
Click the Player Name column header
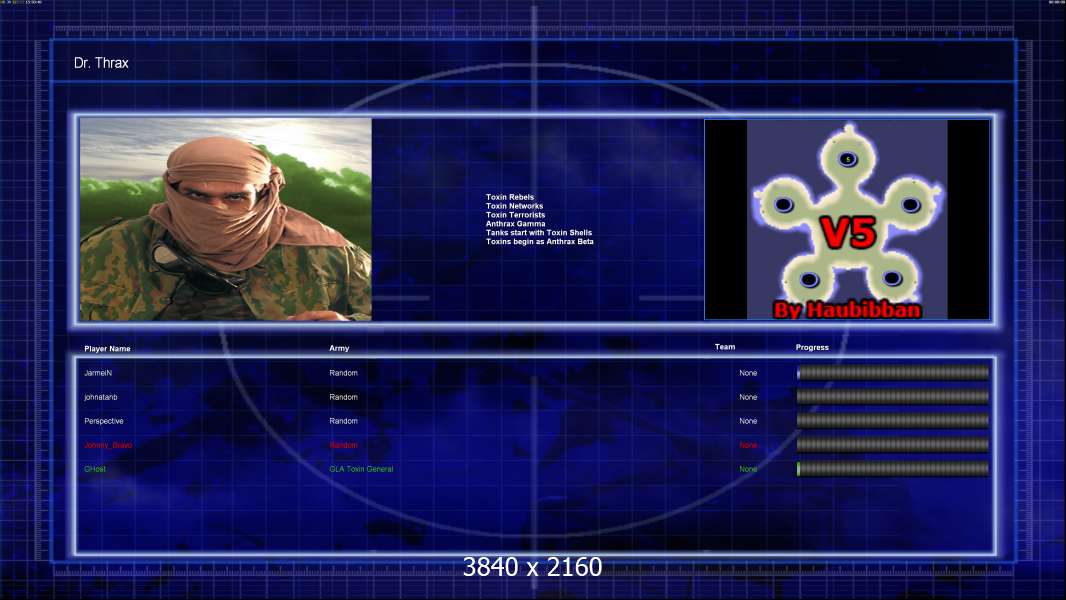[107, 349]
